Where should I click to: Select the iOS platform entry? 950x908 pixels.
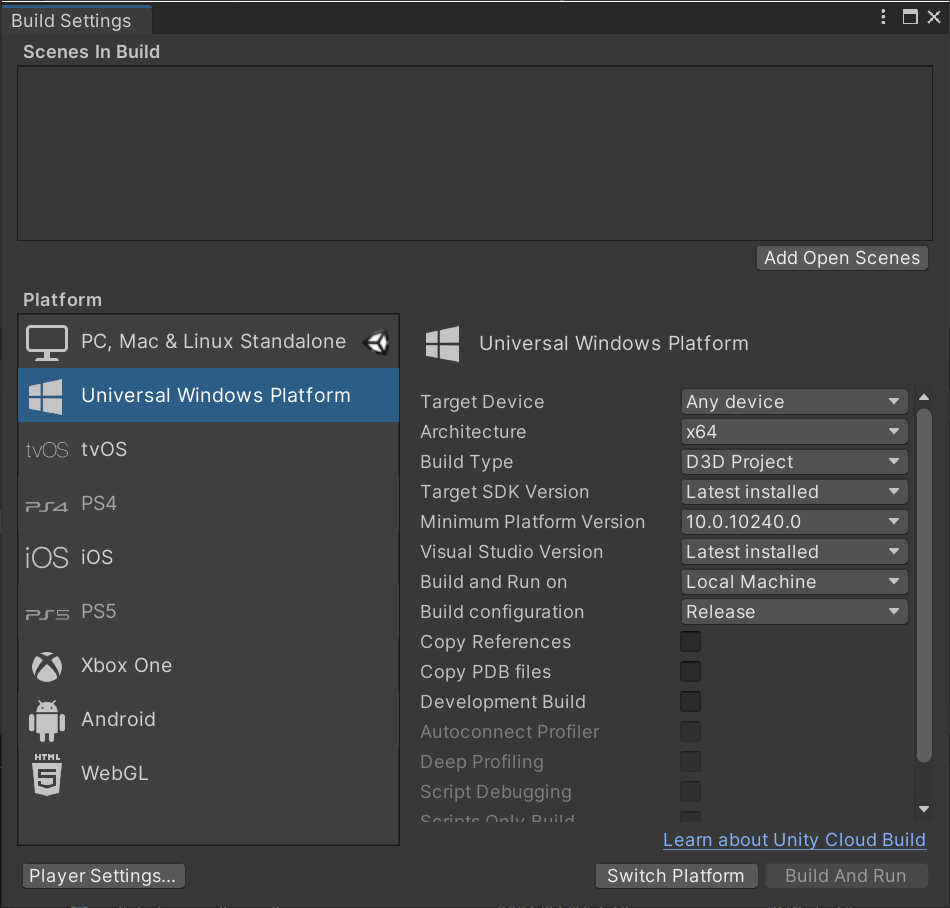208,557
